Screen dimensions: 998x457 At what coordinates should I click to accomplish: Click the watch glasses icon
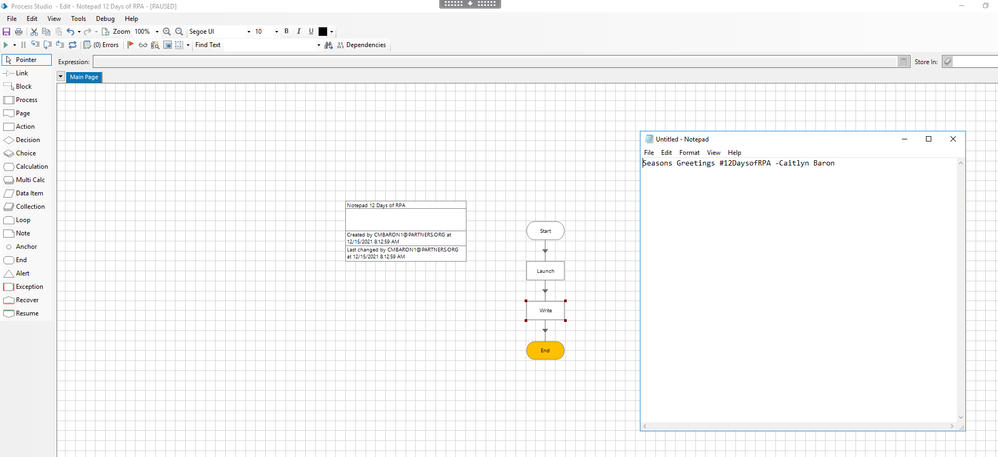143,45
